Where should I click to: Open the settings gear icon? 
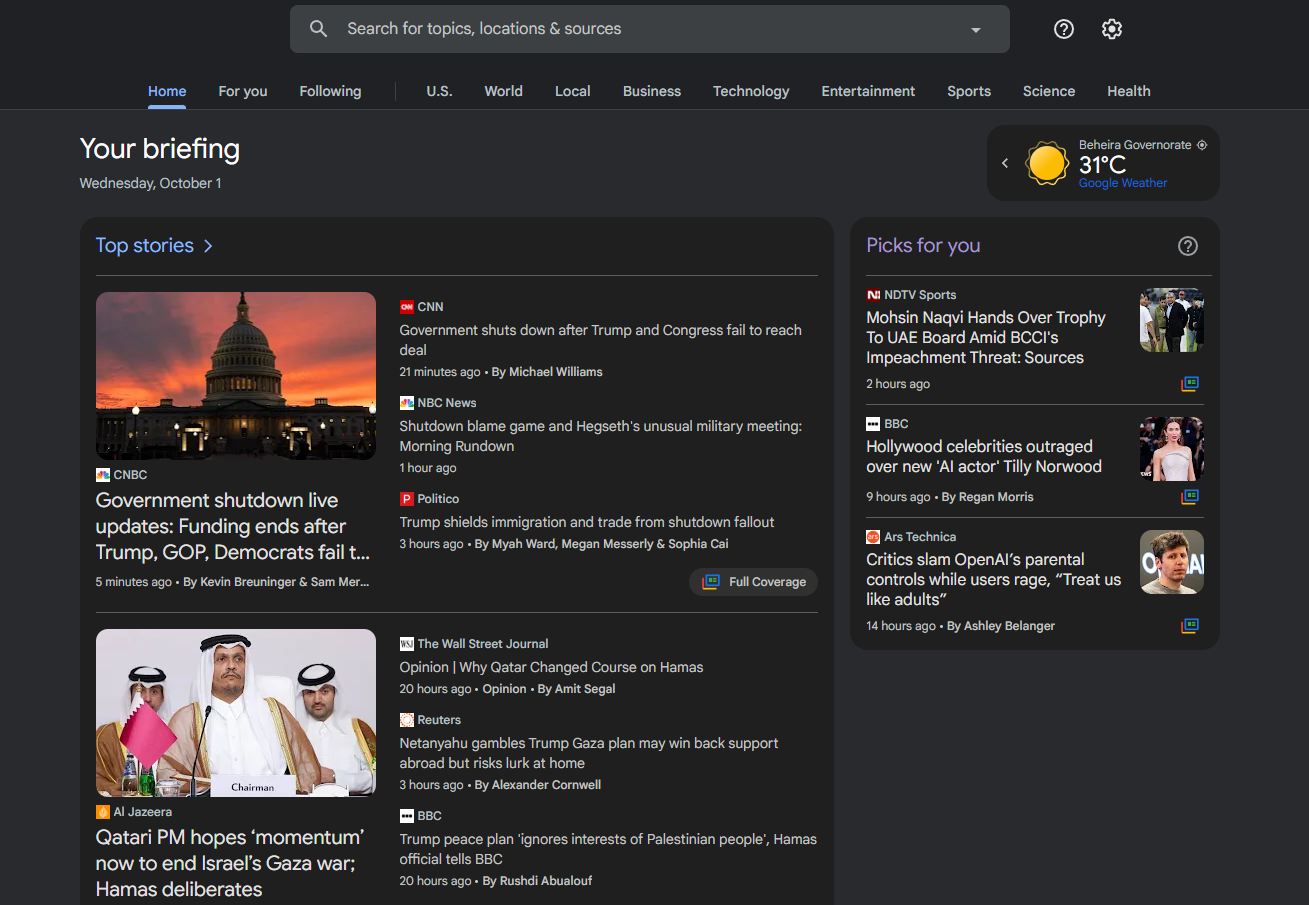point(1112,29)
